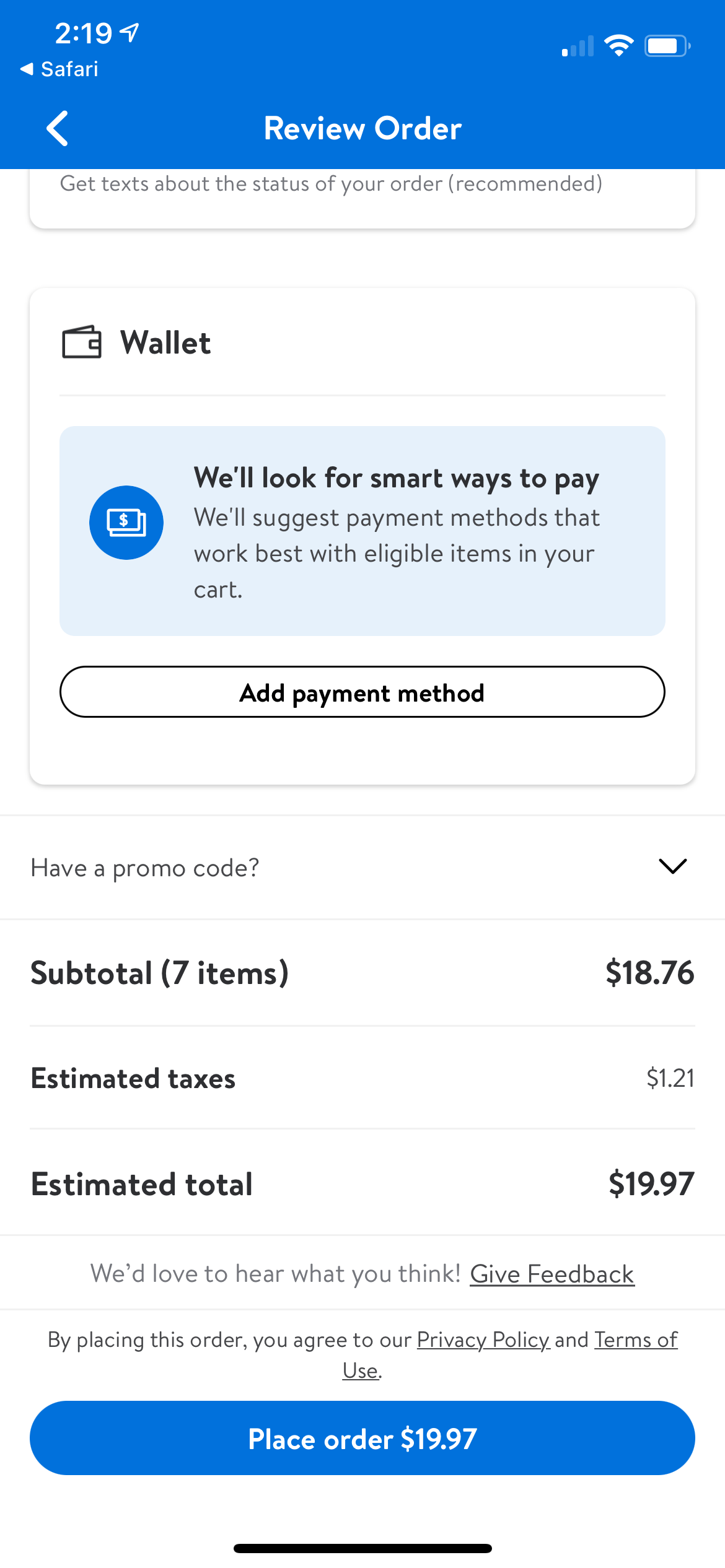
Task: Expand the promo code chevron
Action: (x=672, y=866)
